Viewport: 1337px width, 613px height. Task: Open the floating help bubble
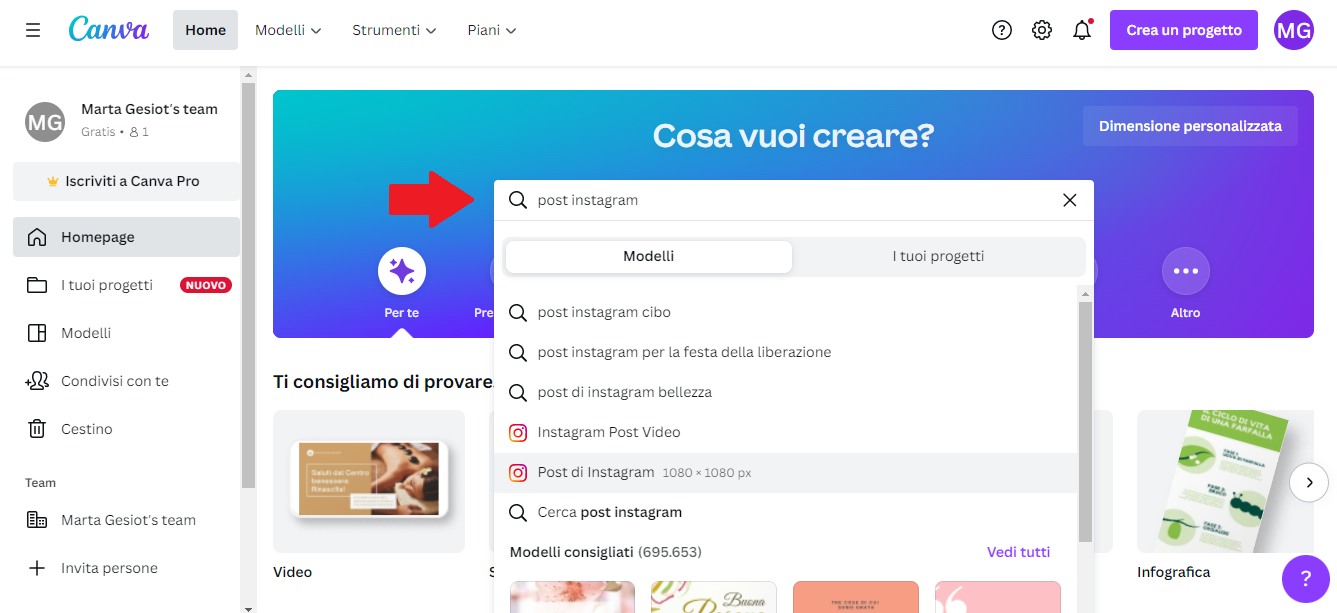[1305, 579]
